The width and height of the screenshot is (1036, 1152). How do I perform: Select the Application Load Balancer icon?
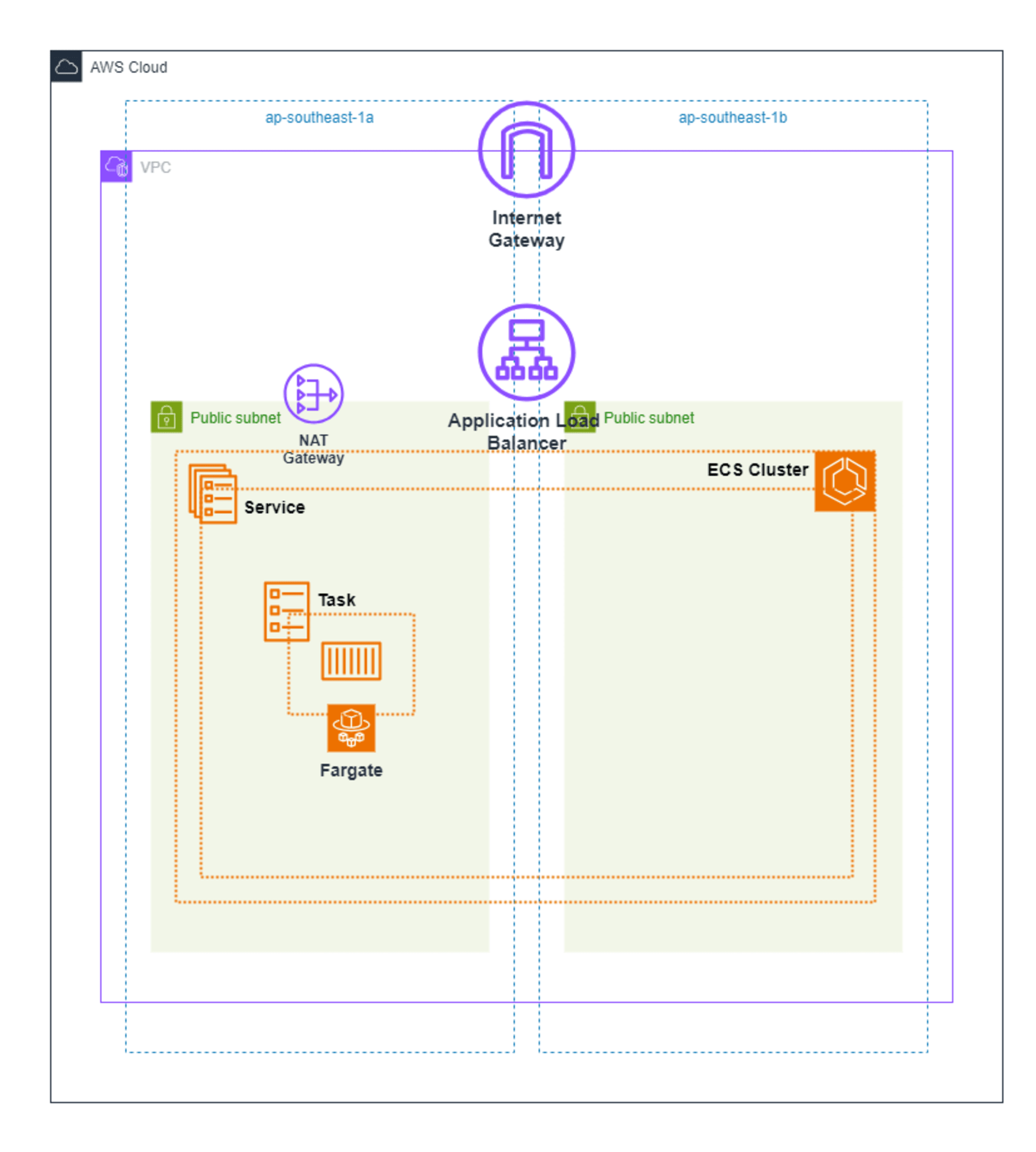coord(526,352)
